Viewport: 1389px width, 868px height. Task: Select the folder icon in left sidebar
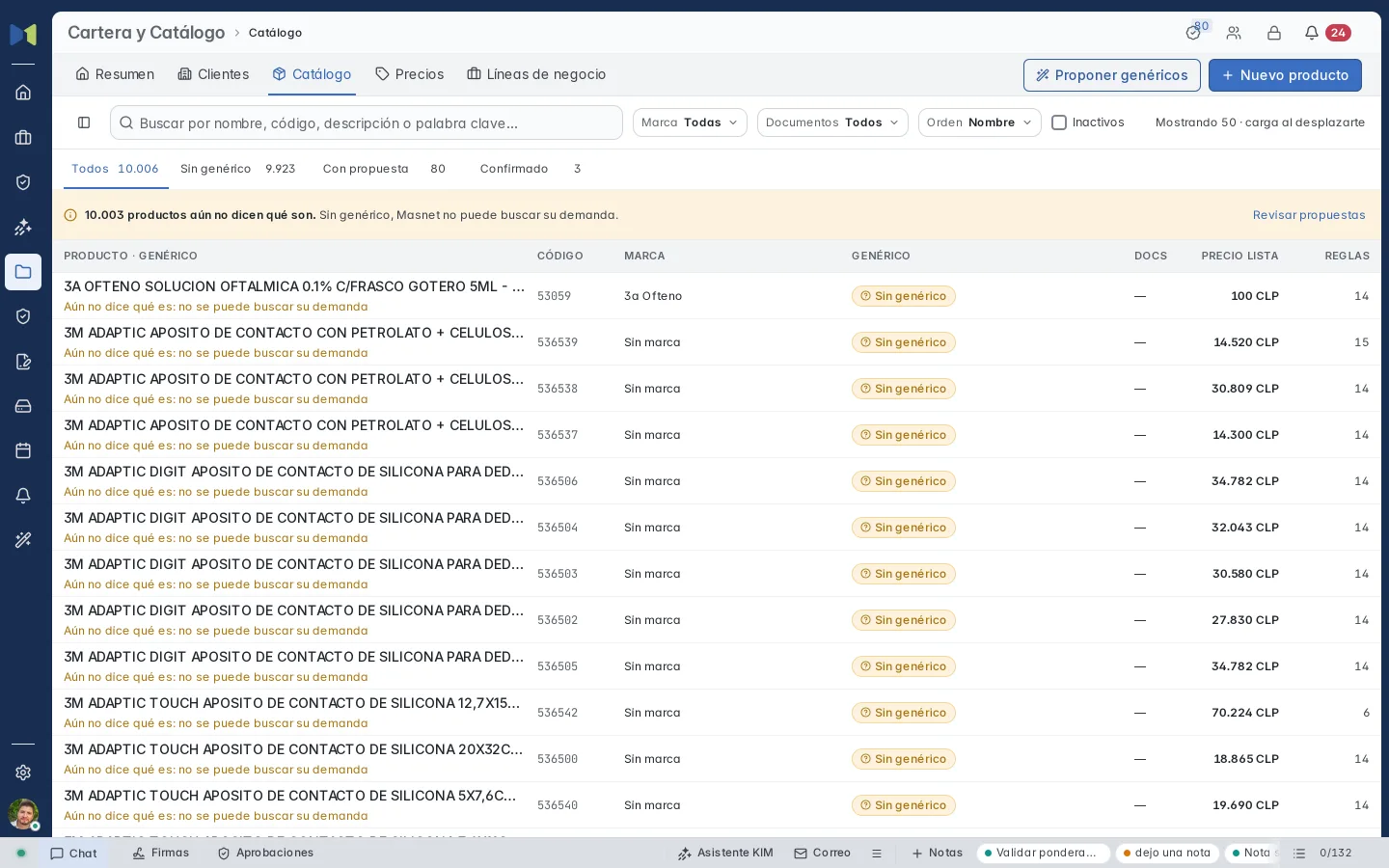click(23, 272)
